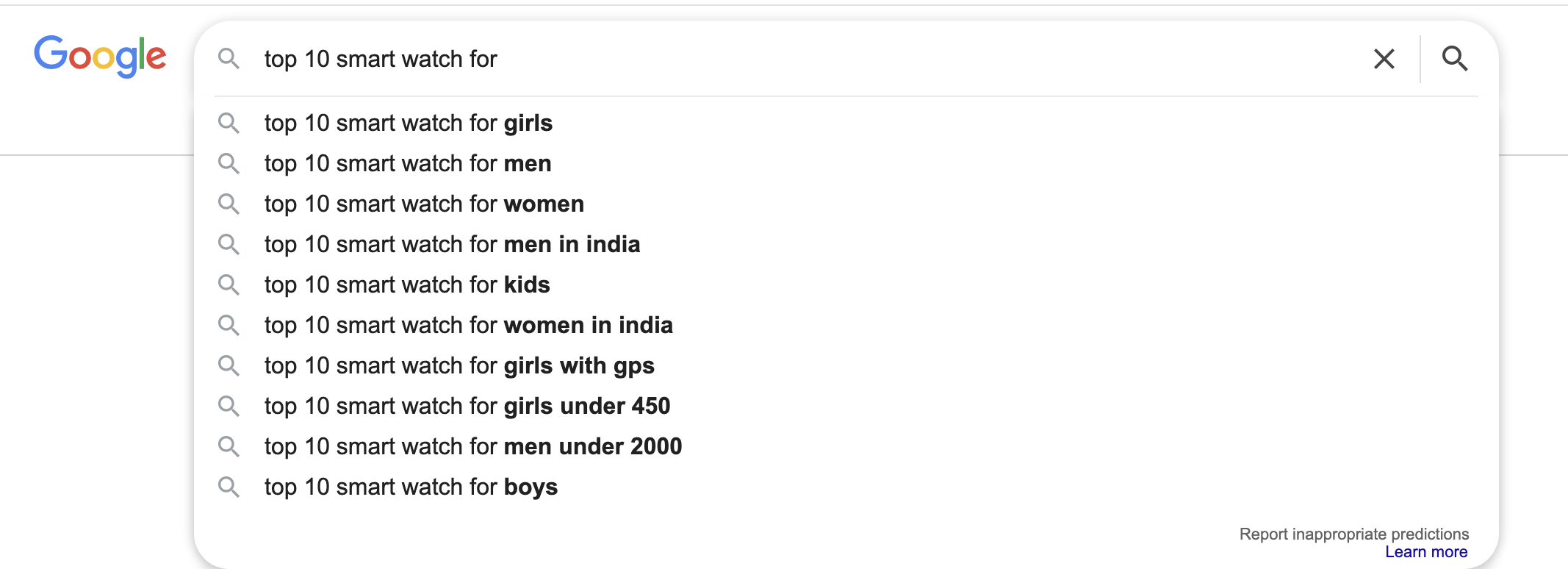Choose 'top 10 smart watch for kids'
The image size is (1568, 569).
coord(407,284)
